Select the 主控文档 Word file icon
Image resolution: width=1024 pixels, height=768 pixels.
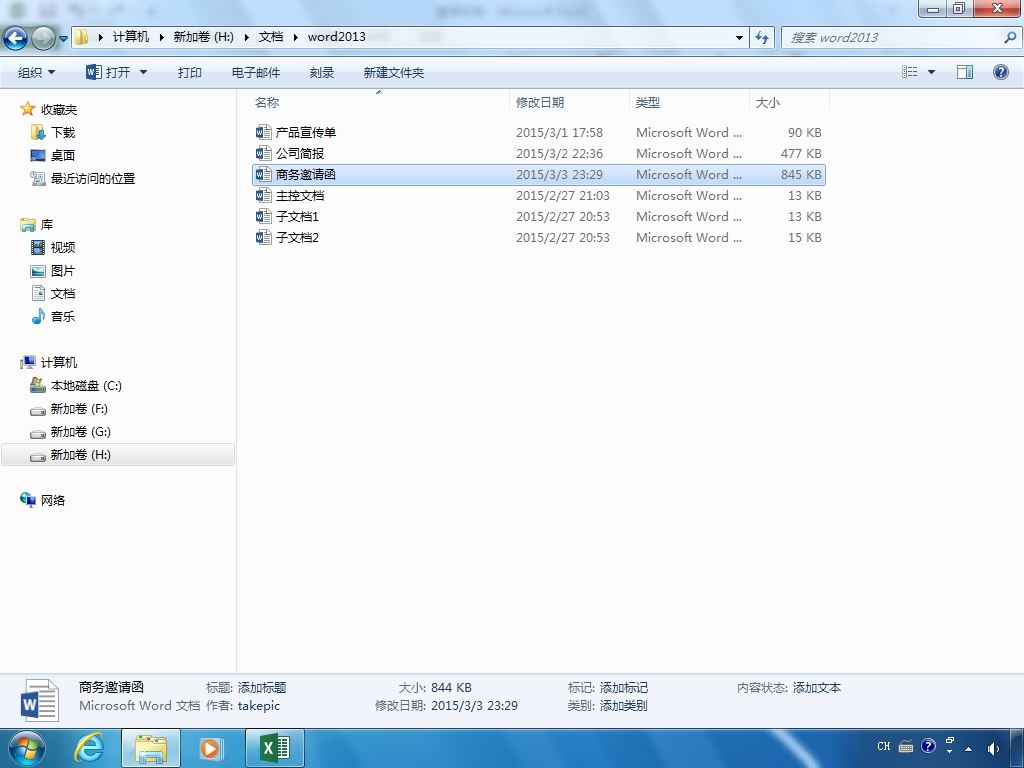[263, 195]
